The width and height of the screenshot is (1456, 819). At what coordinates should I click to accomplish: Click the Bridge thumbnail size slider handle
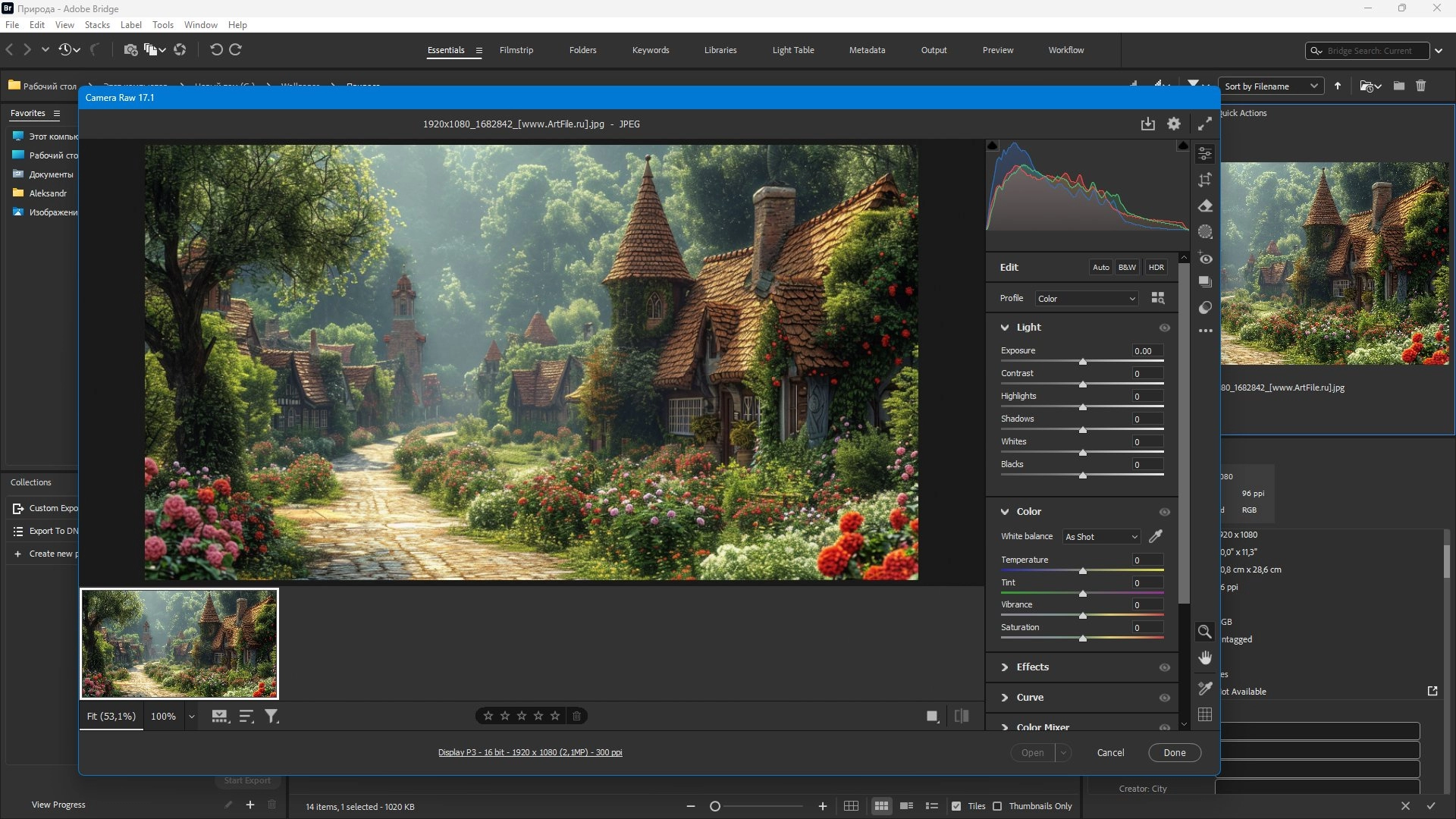coord(715,806)
